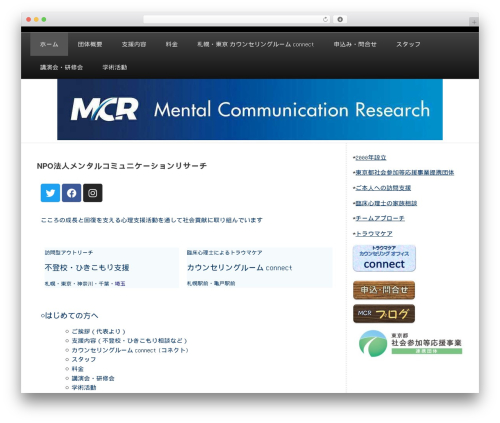Click the 札幌駅前・亀戸駅前 location text
The image size is (500, 423).
pyautogui.click(x=211, y=283)
